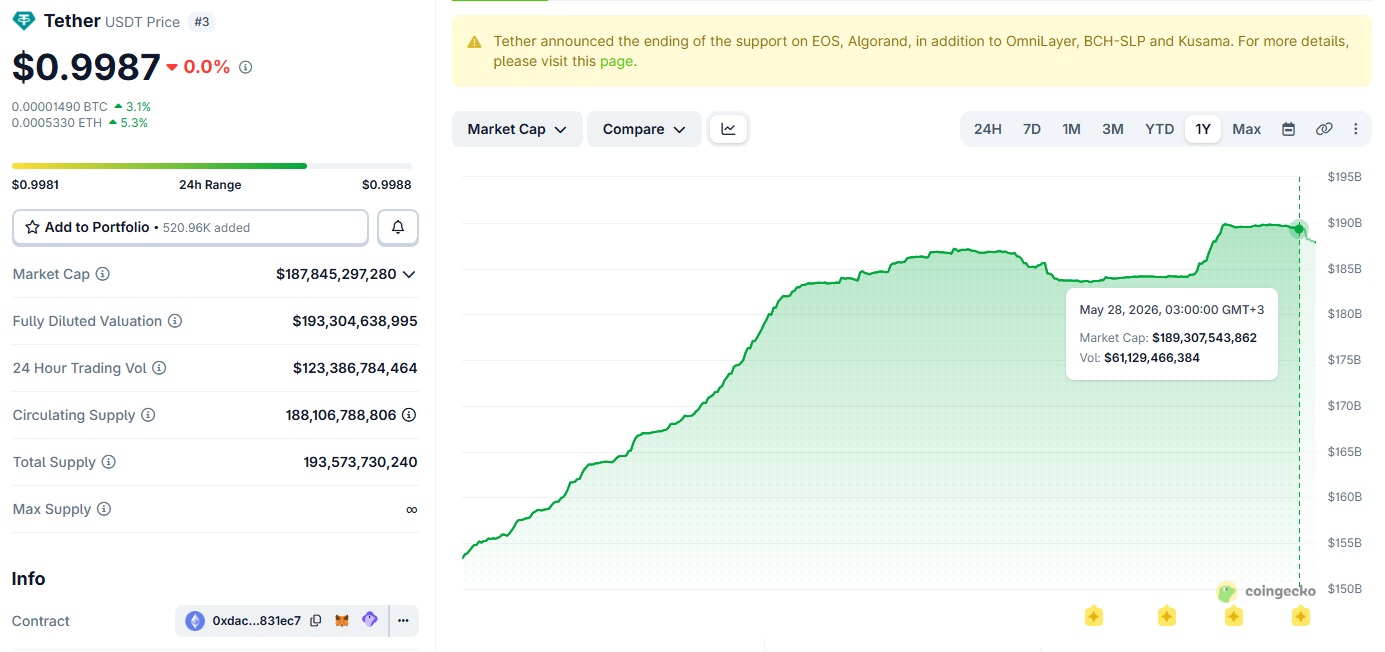Select the 1Y time range
1385x652 pixels.
click(x=1203, y=129)
